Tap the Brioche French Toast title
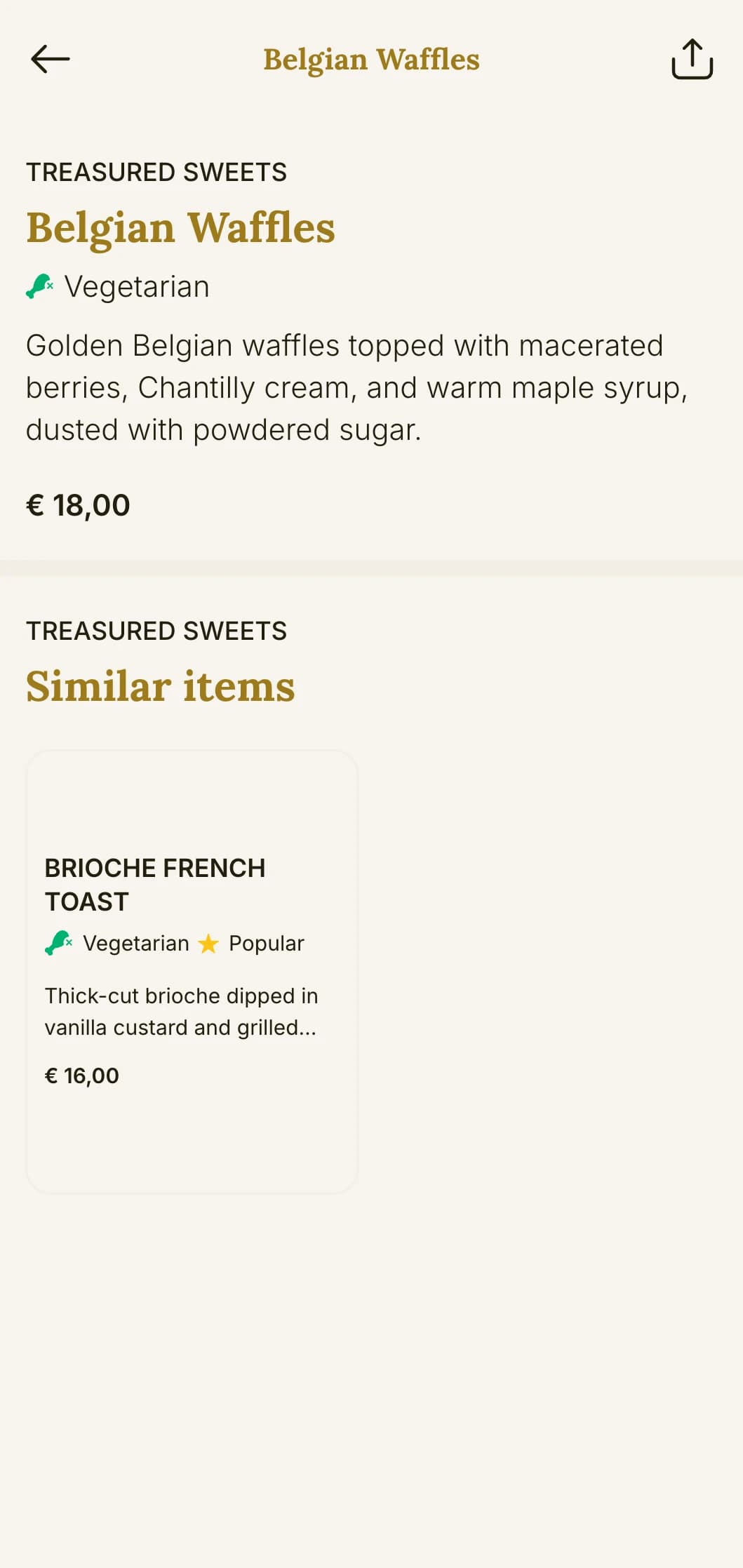The height and width of the screenshot is (1568, 743). [155, 885]
